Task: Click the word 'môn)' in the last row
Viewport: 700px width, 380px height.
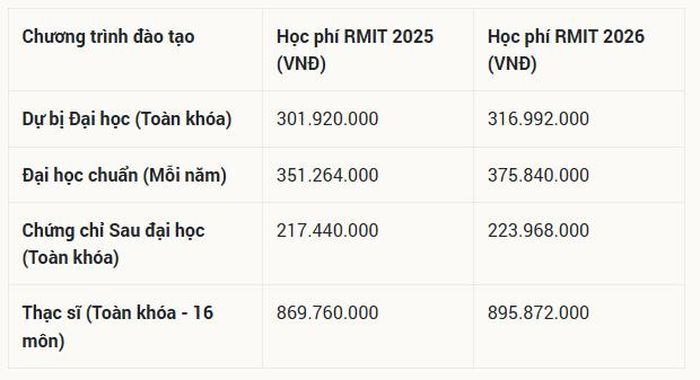Action: pos(43,341)
